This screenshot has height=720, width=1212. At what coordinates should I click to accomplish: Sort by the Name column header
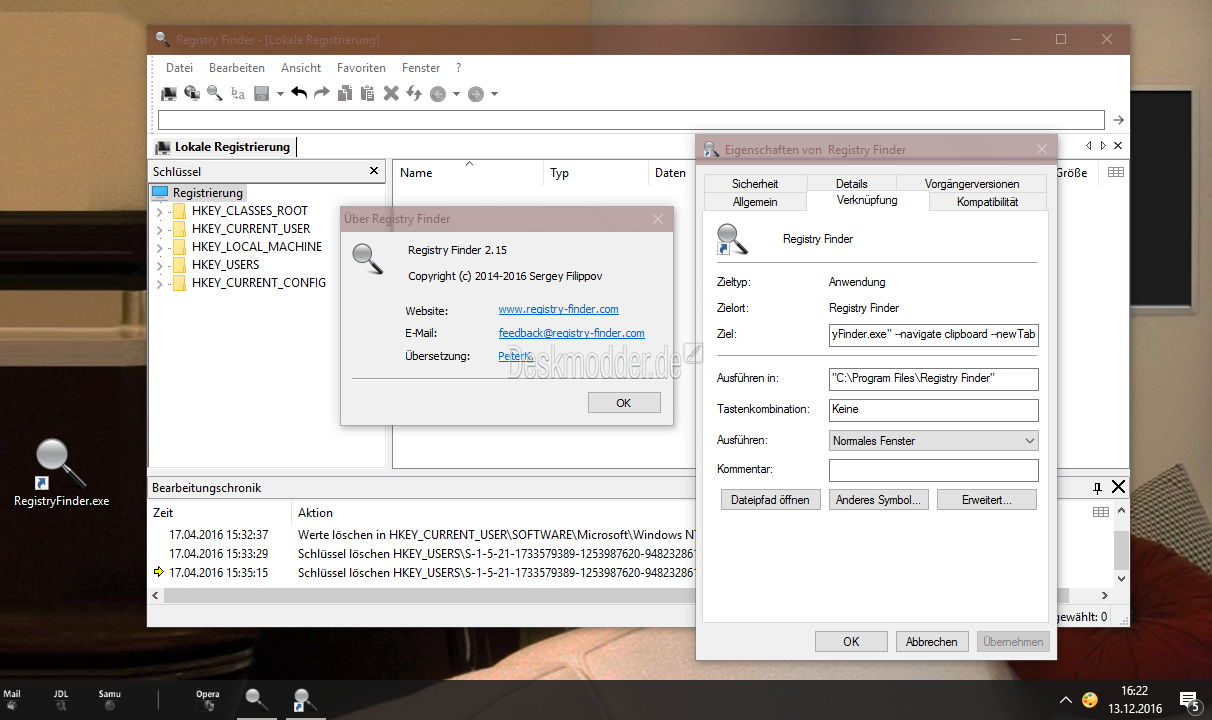click(x=468, y=173)
